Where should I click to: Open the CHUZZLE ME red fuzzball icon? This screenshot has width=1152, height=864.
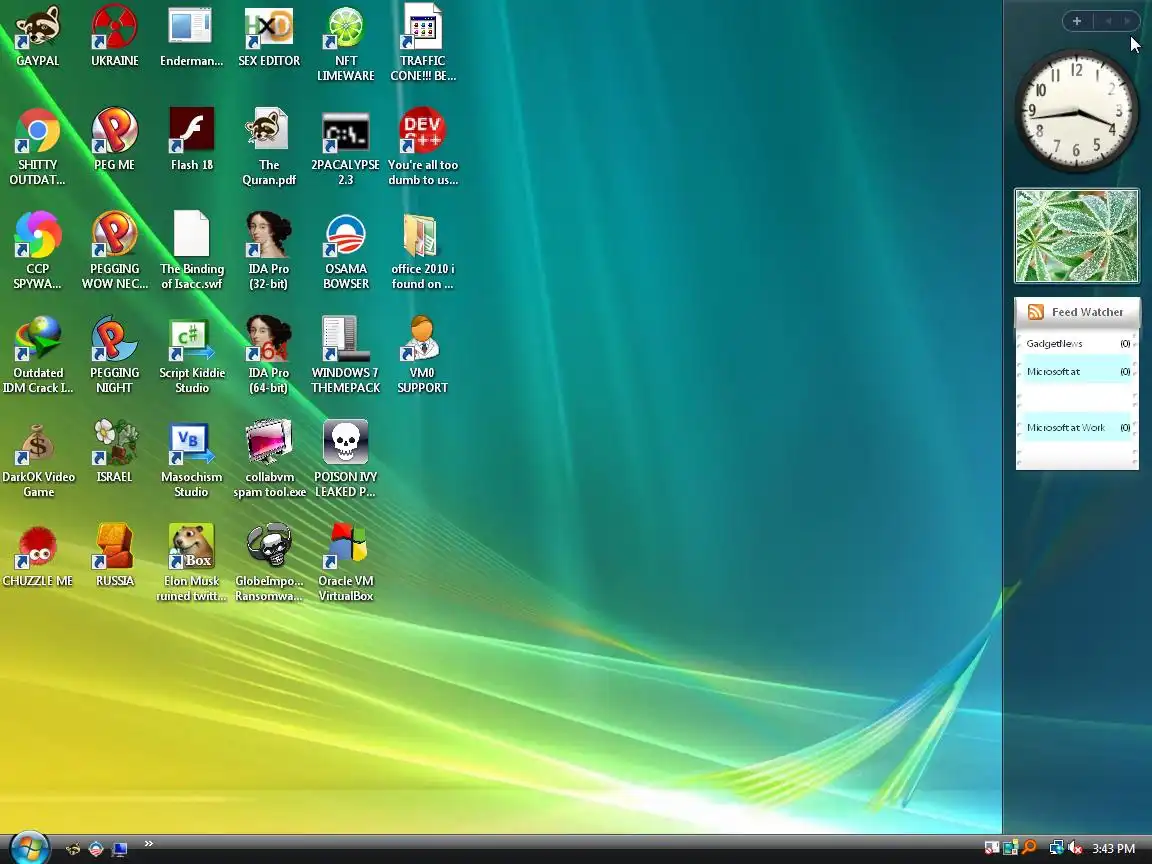pos(37,557)
